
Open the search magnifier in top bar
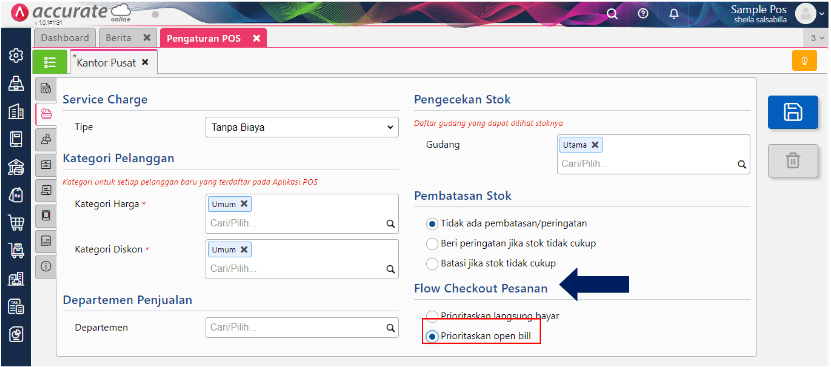pos(612,14)
